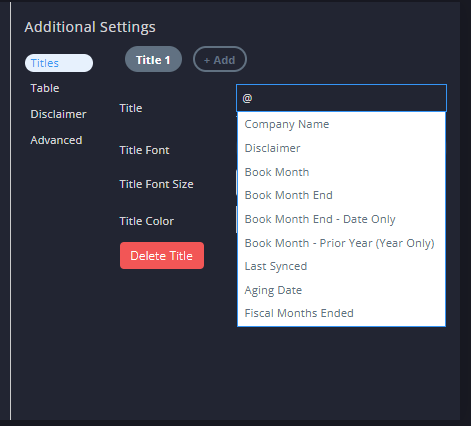Open the Titles settings section

point(59,63)
